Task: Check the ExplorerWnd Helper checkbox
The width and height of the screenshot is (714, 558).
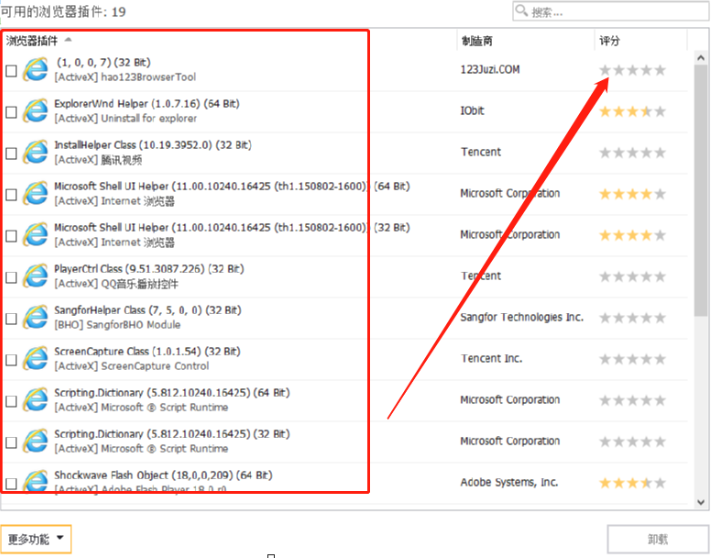Action: click(11, 113)
